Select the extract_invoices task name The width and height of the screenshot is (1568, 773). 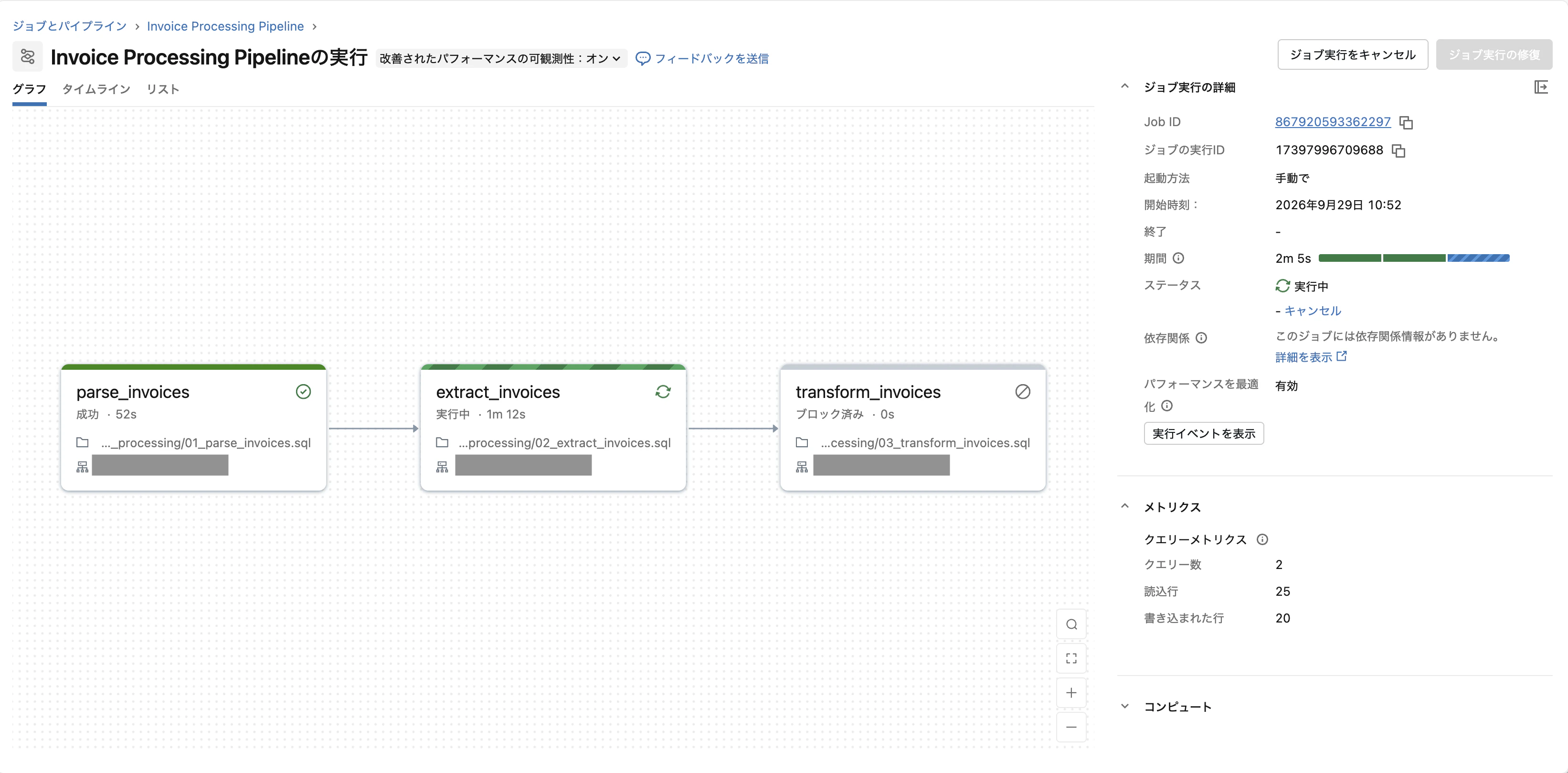tap(498, 392)
